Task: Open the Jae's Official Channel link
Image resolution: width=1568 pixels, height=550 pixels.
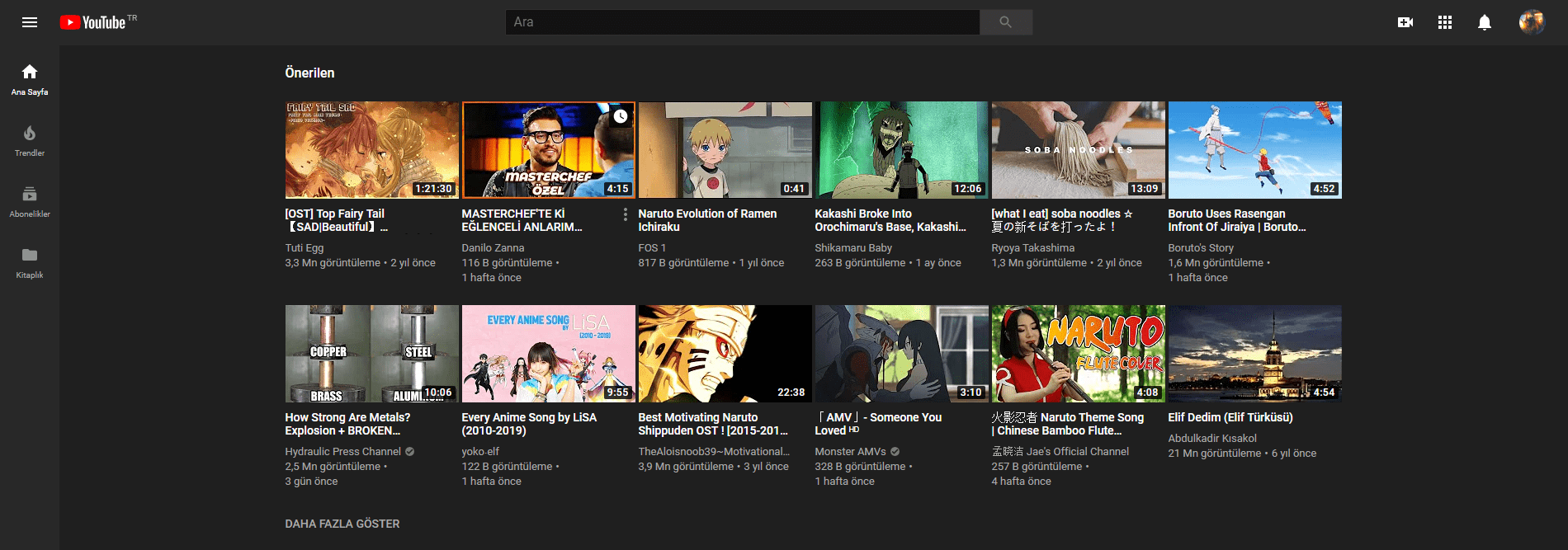Action: 1060,452
